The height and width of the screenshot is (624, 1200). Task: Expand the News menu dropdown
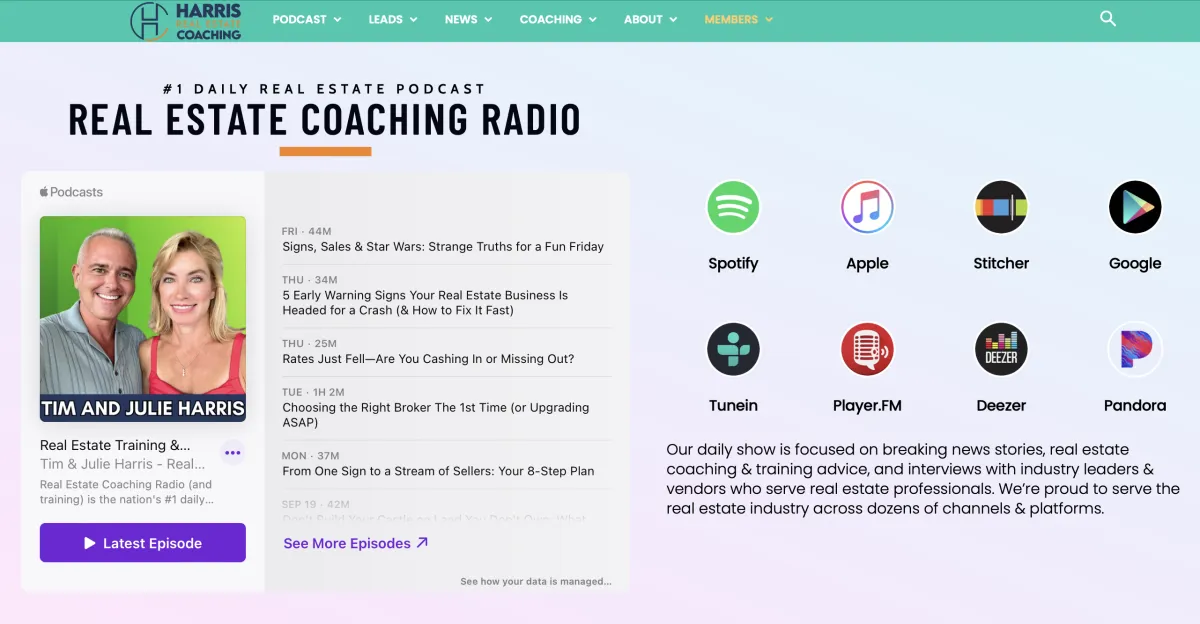pyautogui.click(x=469, y=19)
